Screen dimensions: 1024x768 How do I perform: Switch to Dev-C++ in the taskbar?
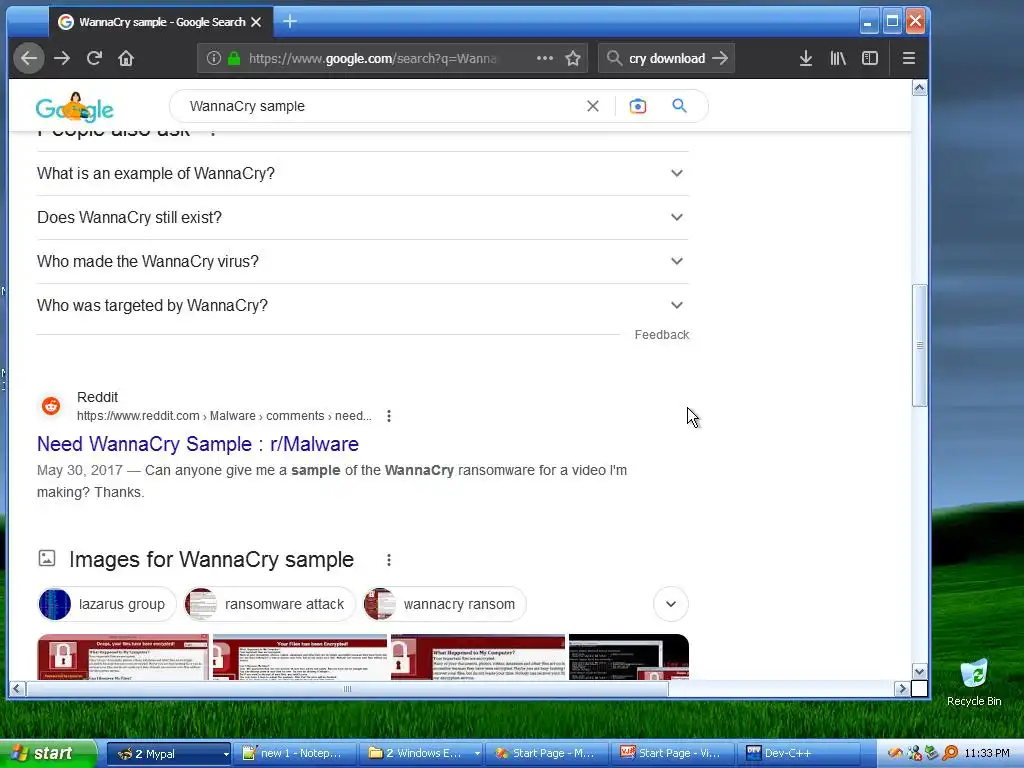click(x=801, y=754)
